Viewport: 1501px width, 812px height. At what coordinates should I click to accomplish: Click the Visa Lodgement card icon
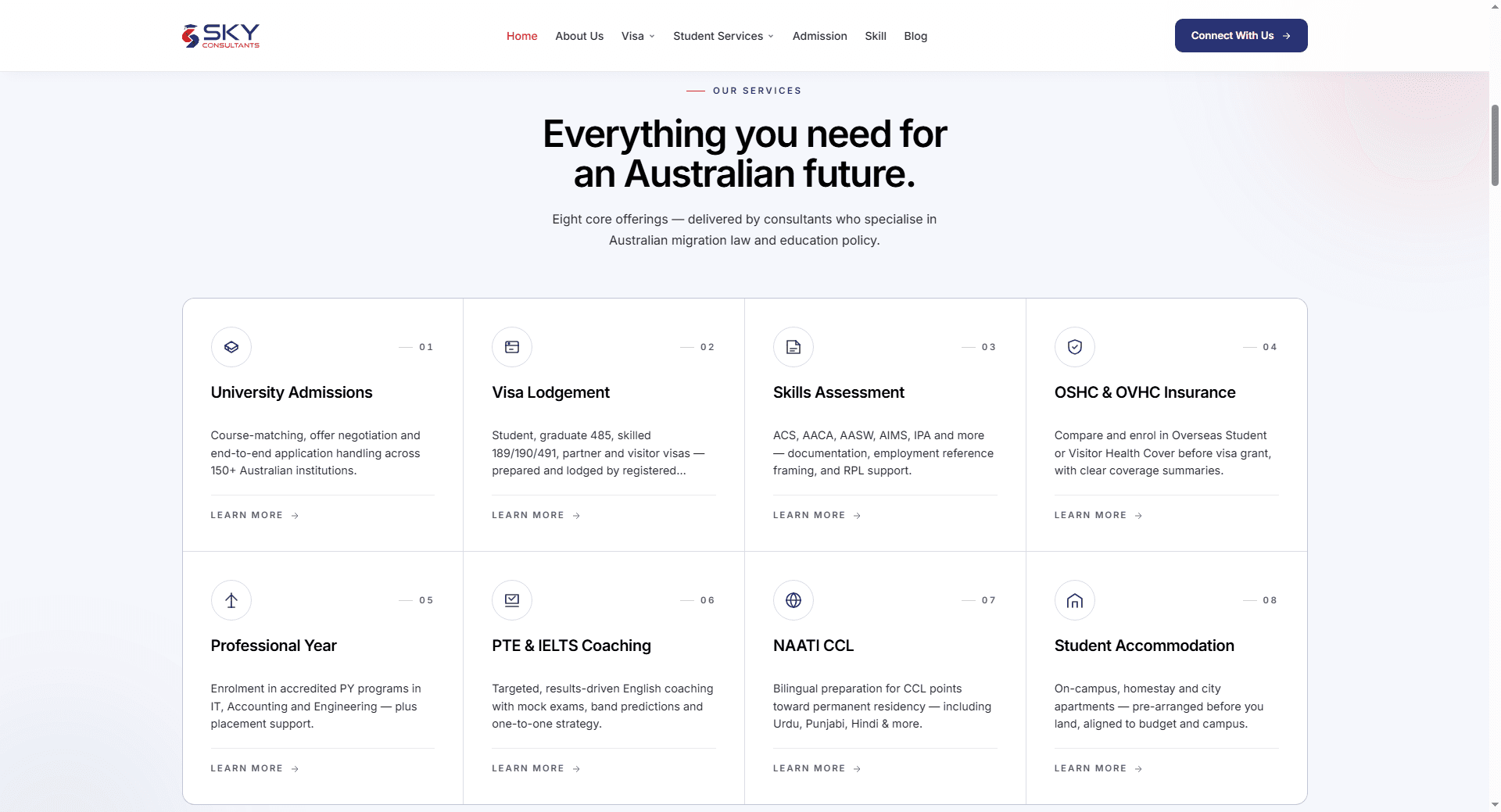(512, 347)
